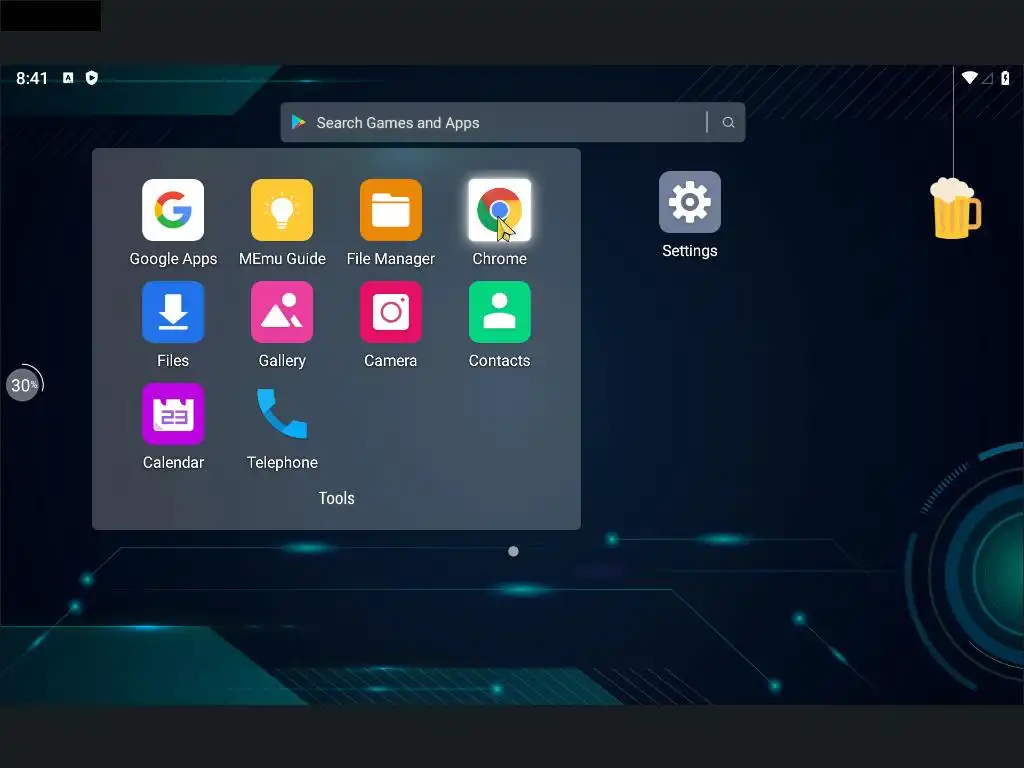The image size is (1024, 768).
Task: Open the Files download app
Action: pos(173,312)
